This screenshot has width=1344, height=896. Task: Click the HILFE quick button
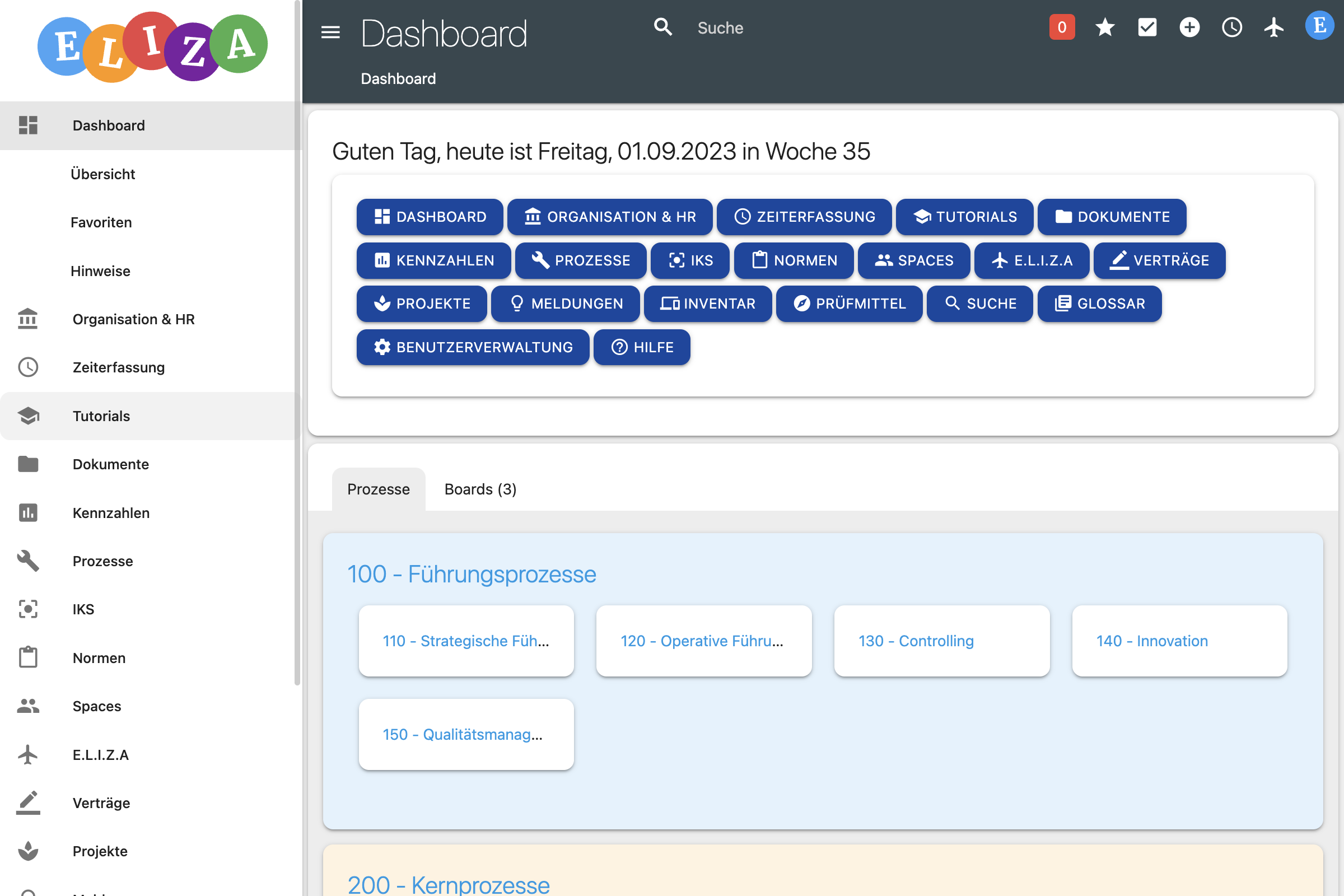(x=642, y=347)
